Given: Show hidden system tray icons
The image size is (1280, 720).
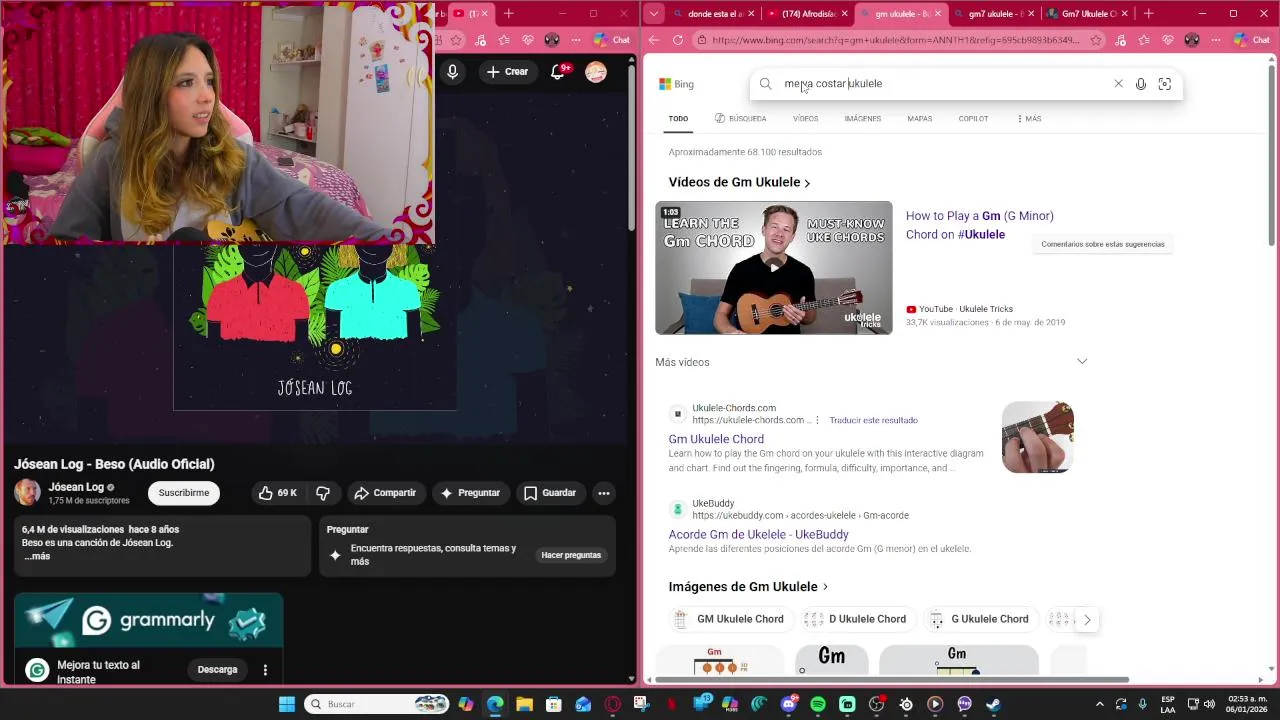Looking at the screenshot, I should tap(1100, 704).
